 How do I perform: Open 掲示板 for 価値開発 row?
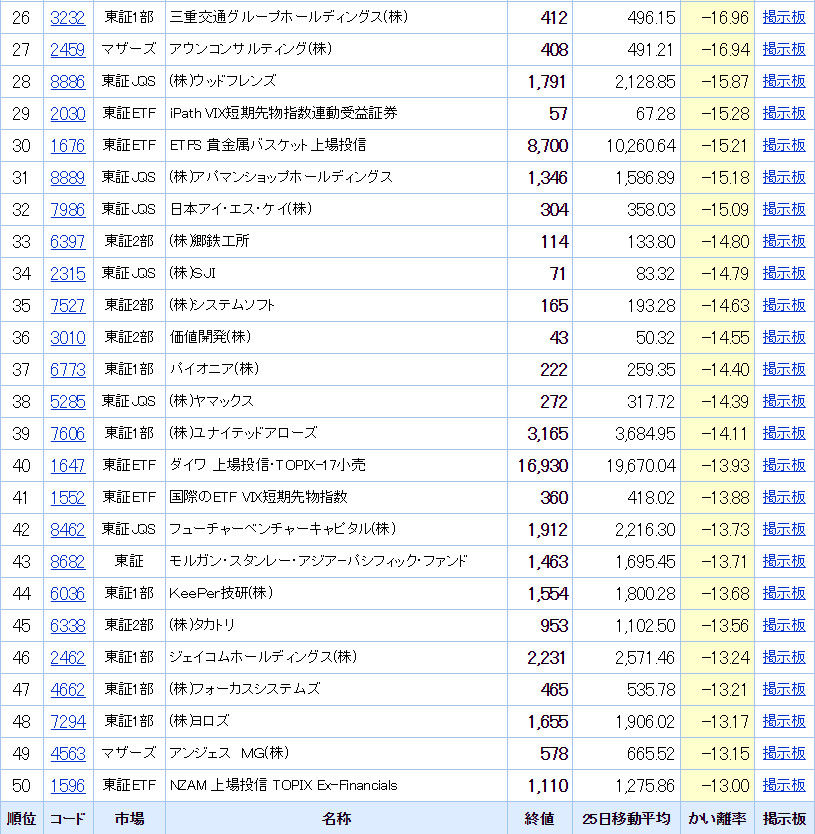pyautogui.click(x=784, y=337)
